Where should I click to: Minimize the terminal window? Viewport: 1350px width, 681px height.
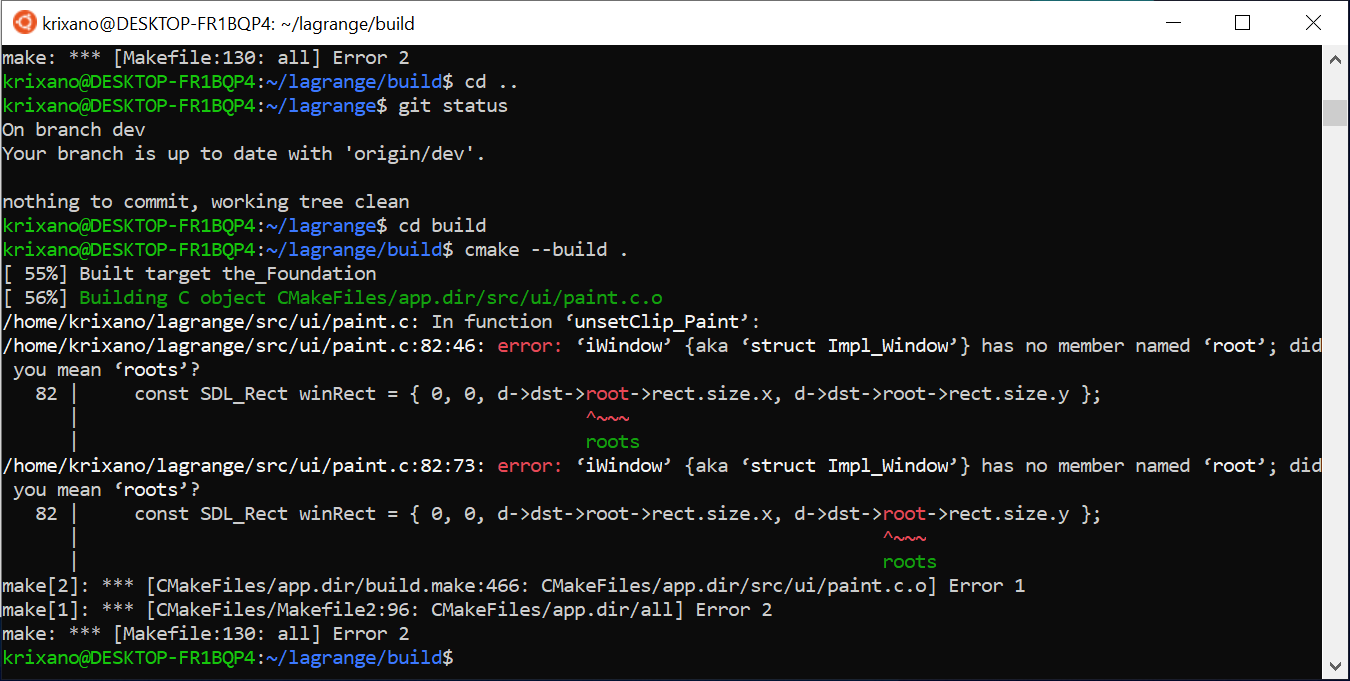click(x=1173, y=22)
